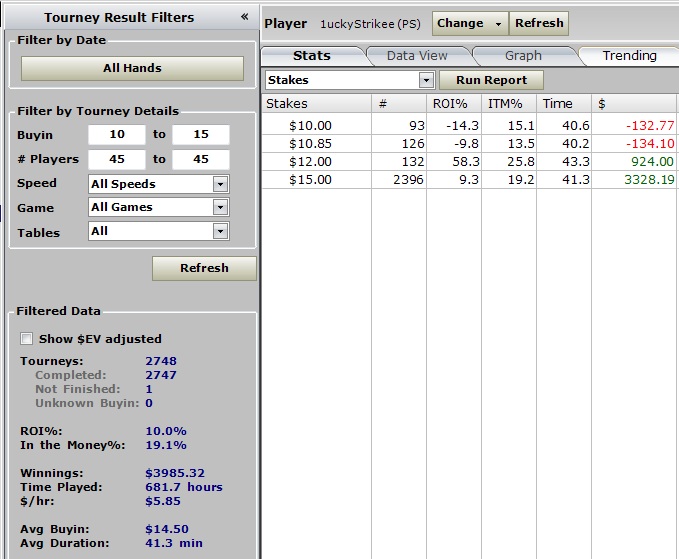
Task: Sort by the # column header
Action: (x=399, y=104)
